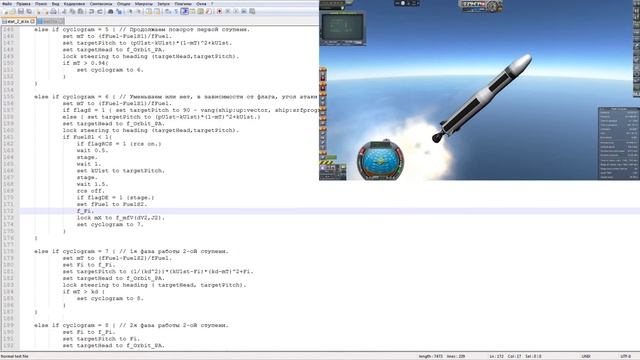The height and width of the screenshot is (360, 640).
Task: Open the Правка menu
Action: (x=23, y=4)
